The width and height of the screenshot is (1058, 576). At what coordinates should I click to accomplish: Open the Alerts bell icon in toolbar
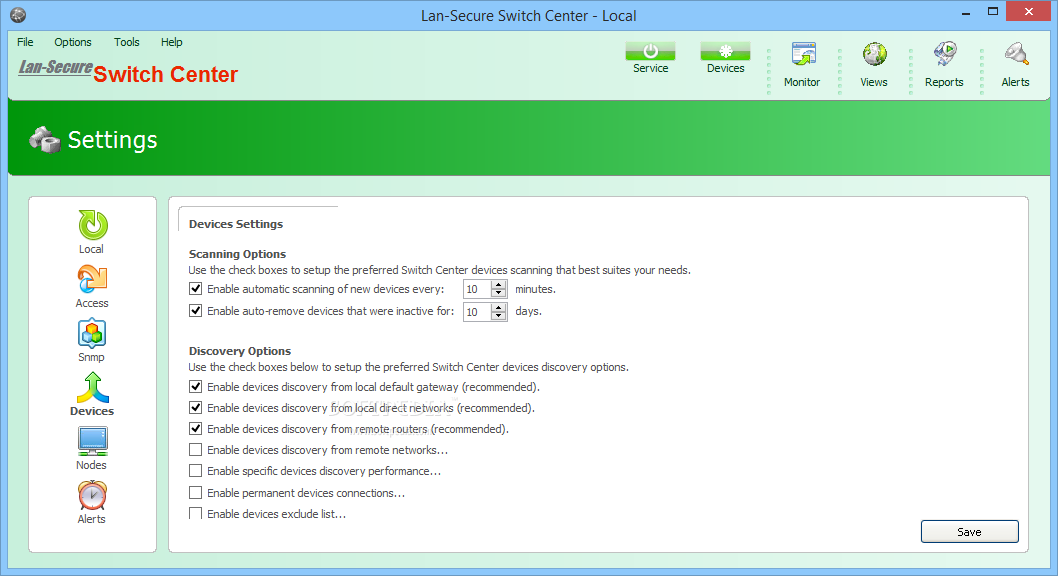point(1016,54)
